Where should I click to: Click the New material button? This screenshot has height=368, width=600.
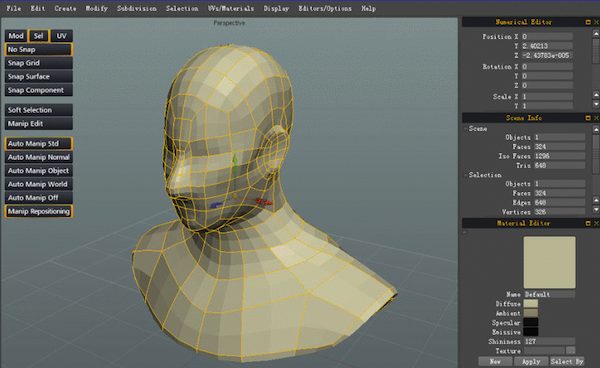click(x=495, y=361)
